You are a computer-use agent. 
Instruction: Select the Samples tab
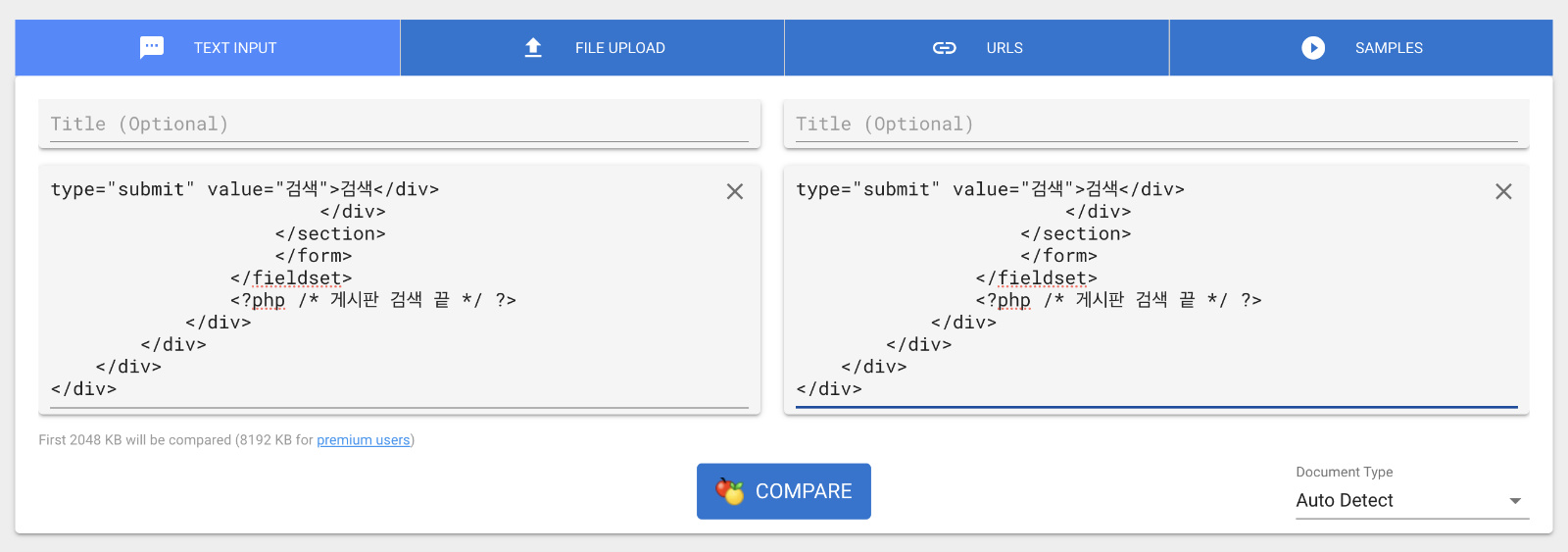(1361, 48)
